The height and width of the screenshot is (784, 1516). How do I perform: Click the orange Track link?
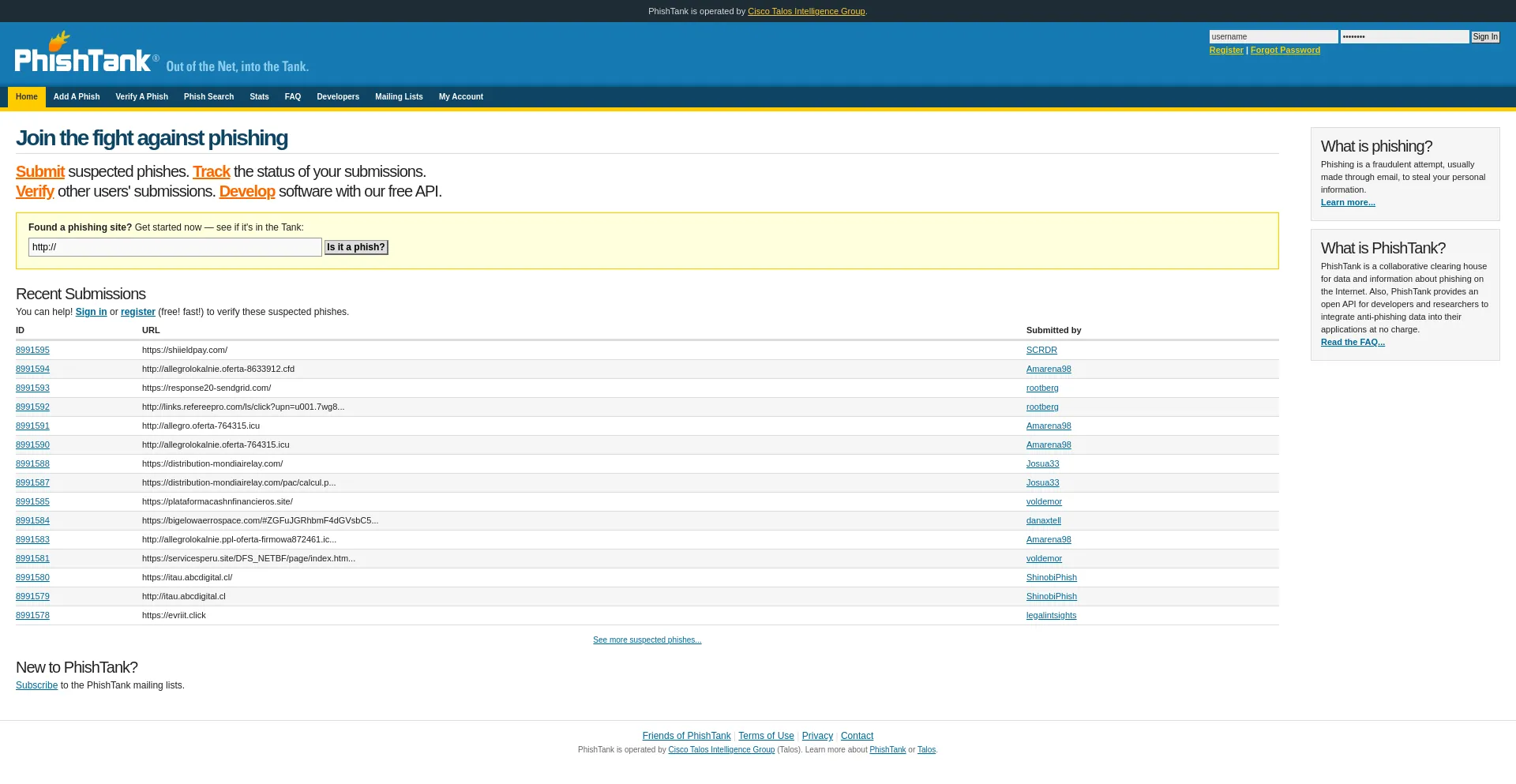[212, 171]
